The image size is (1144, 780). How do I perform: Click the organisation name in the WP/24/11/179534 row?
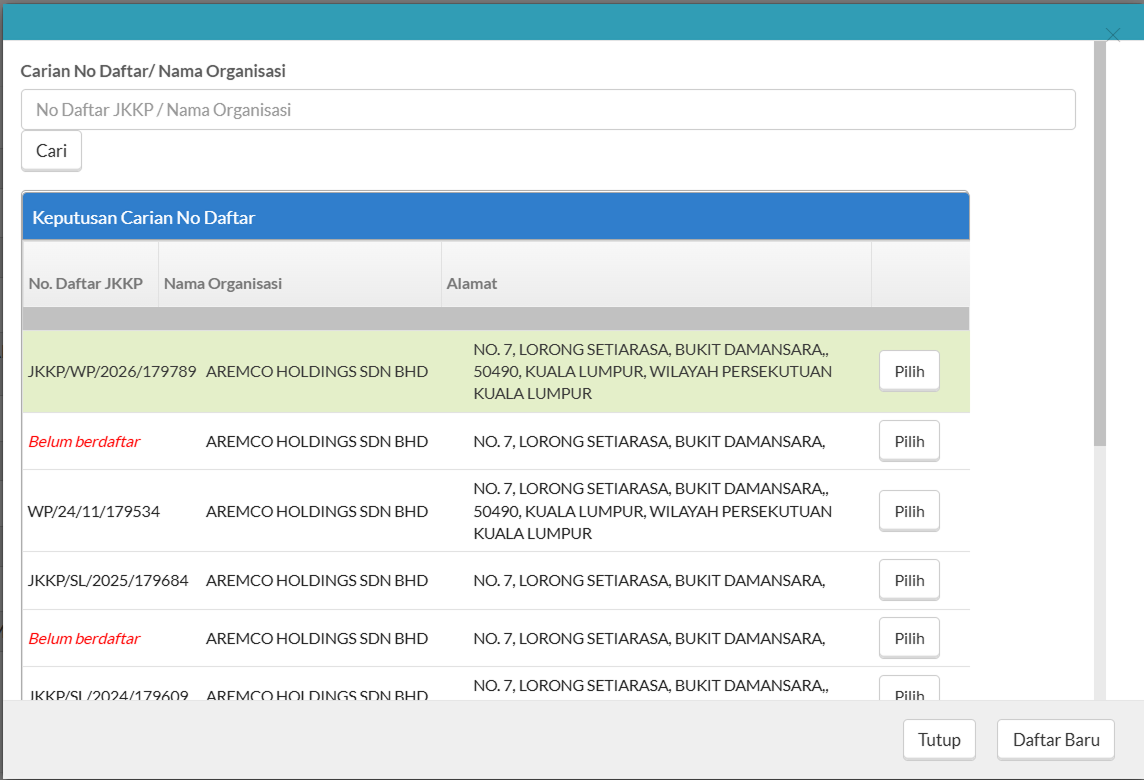click(x=317, y=511)
